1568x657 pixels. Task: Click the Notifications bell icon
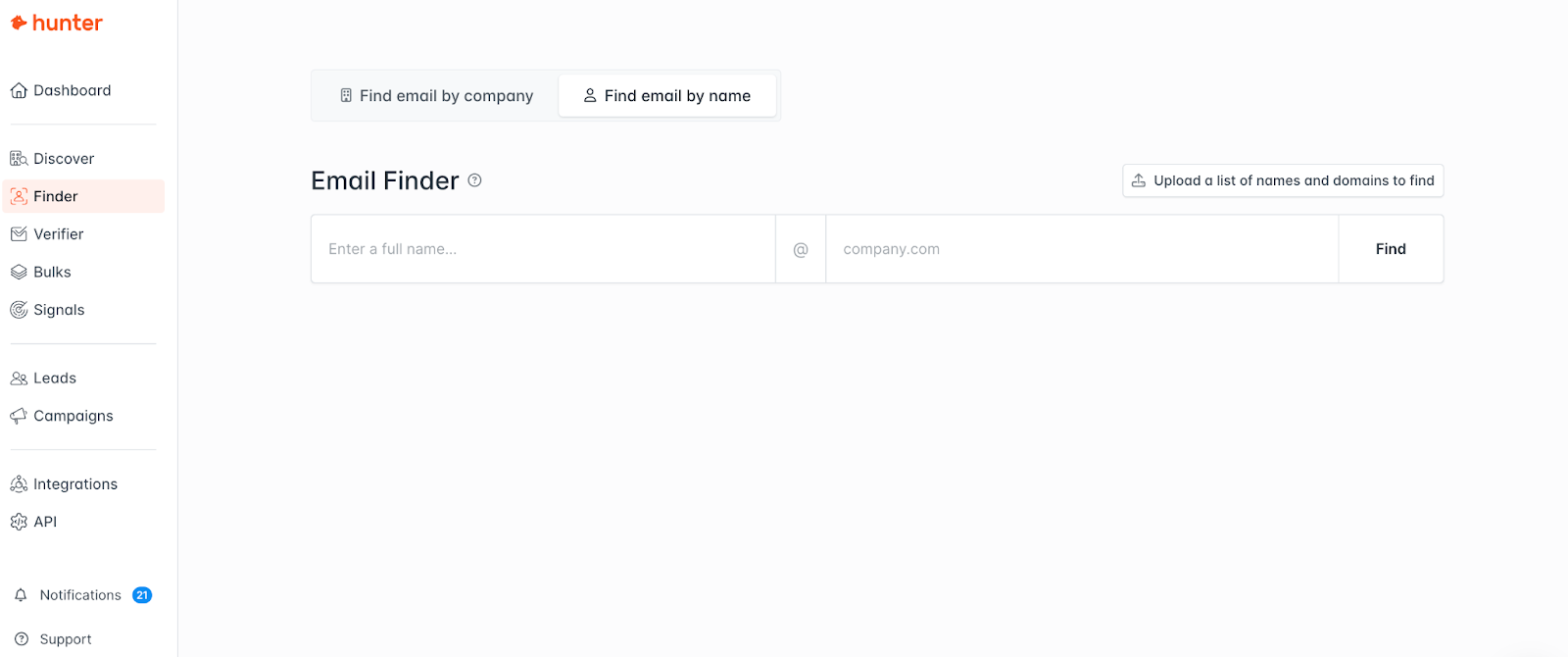(21, 595)
